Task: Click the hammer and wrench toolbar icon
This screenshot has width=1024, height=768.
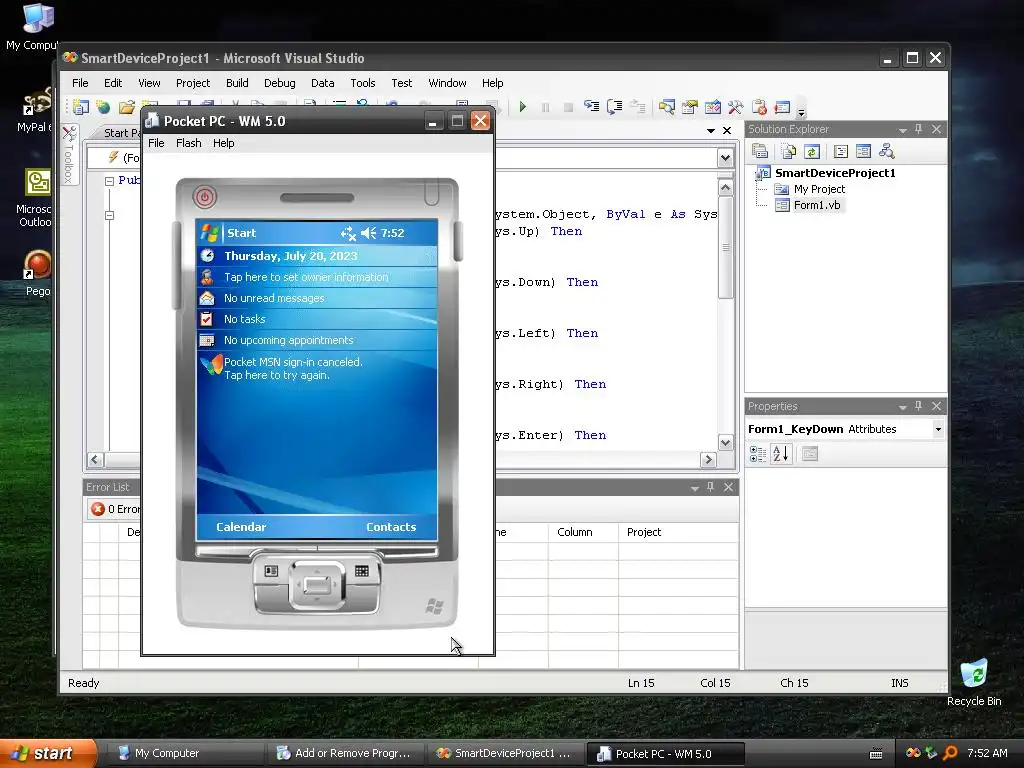Action: click(x=735, y=107)
